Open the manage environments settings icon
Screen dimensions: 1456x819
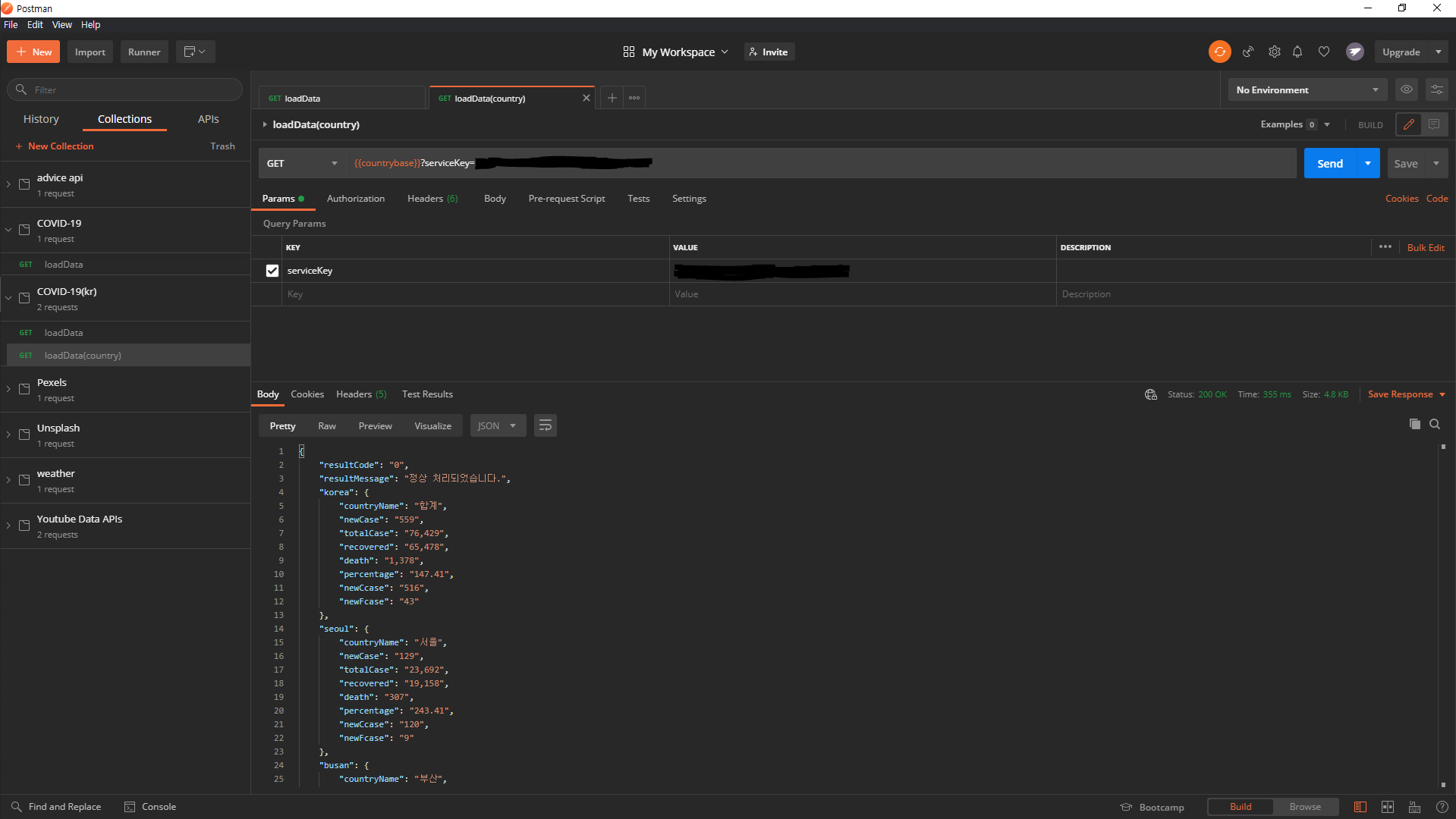(1437, 89)
